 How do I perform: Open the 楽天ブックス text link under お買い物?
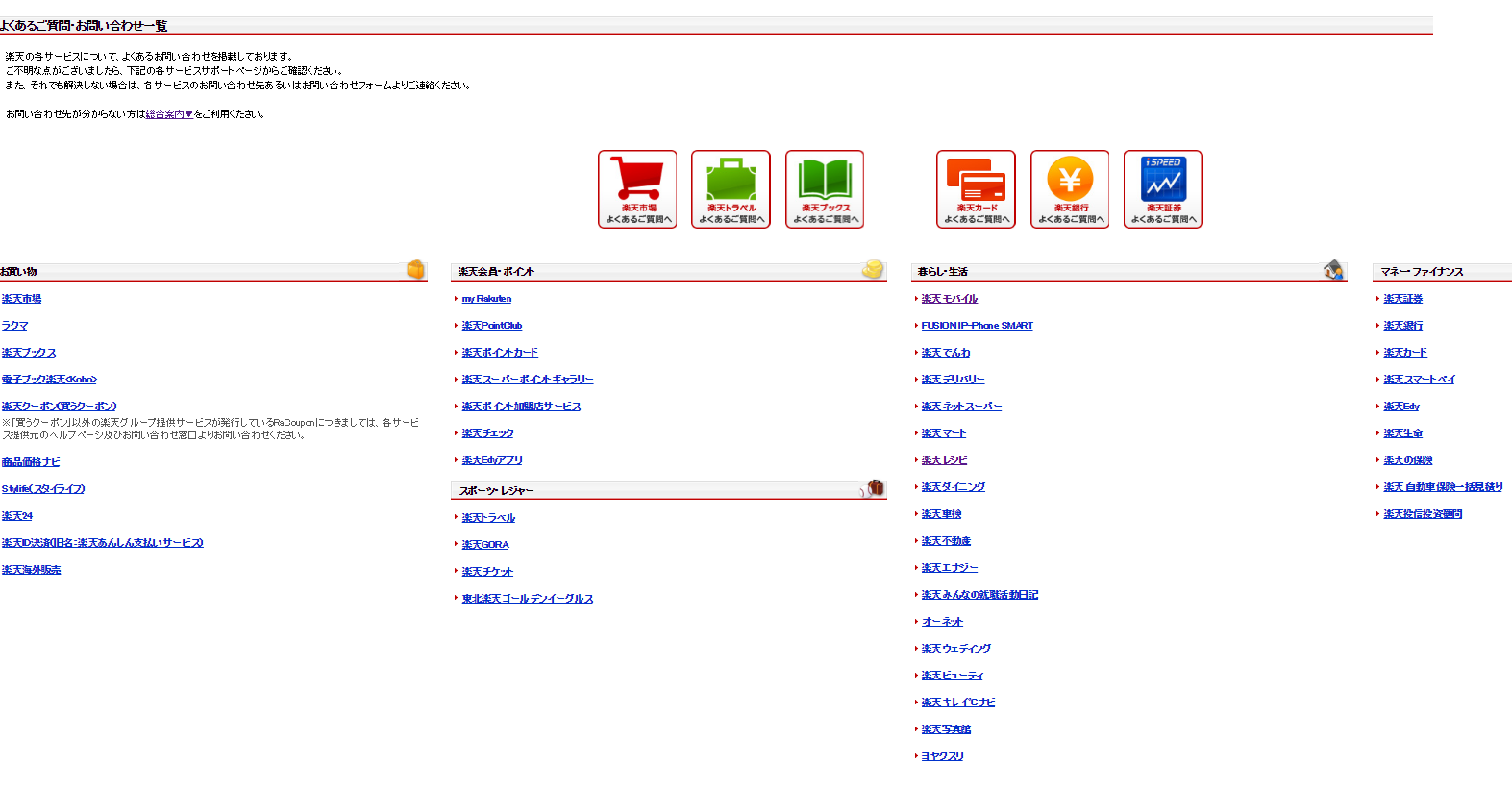click(x=29, y=353)
